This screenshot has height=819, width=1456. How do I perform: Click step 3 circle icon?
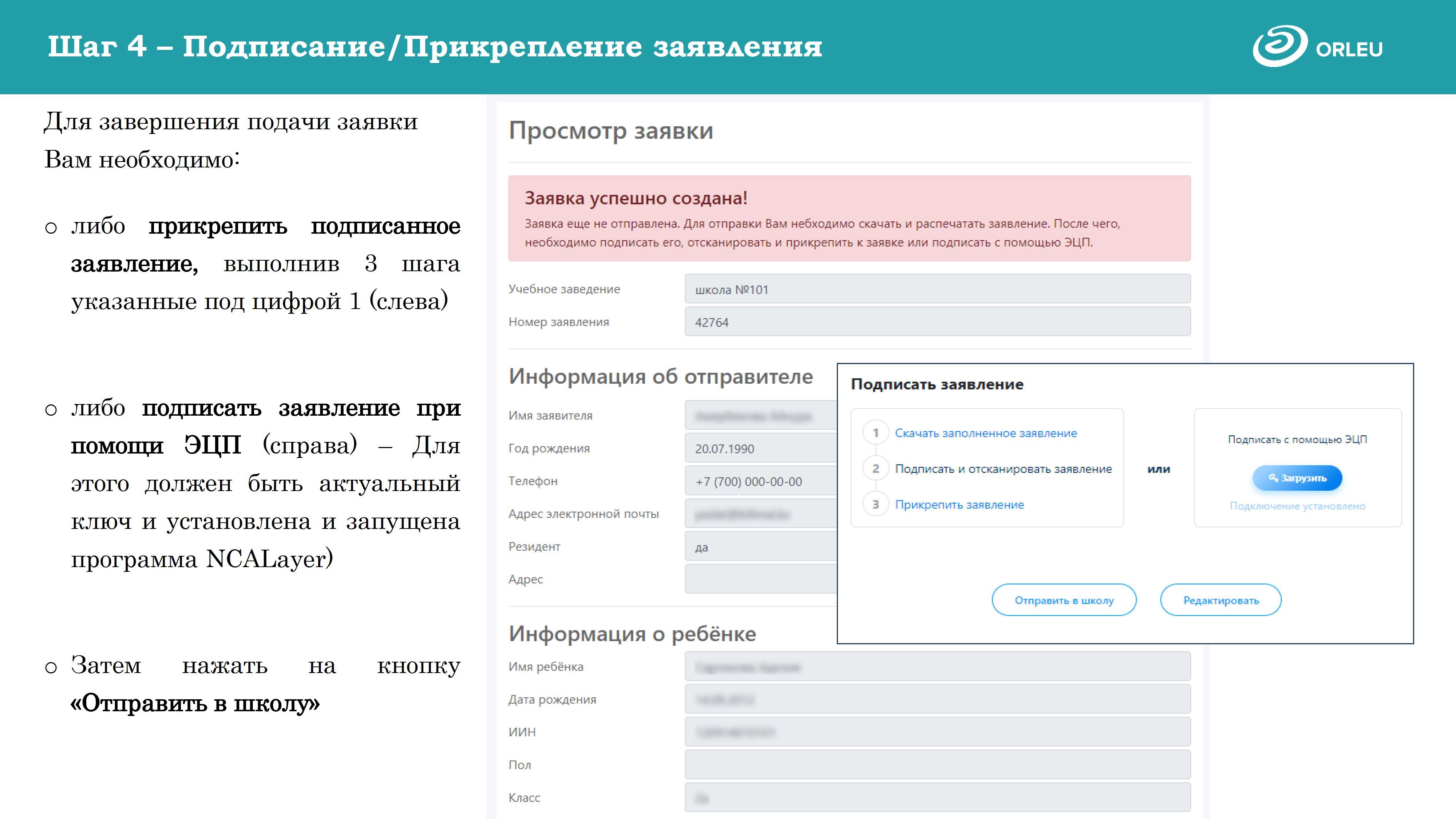point(875,504)
